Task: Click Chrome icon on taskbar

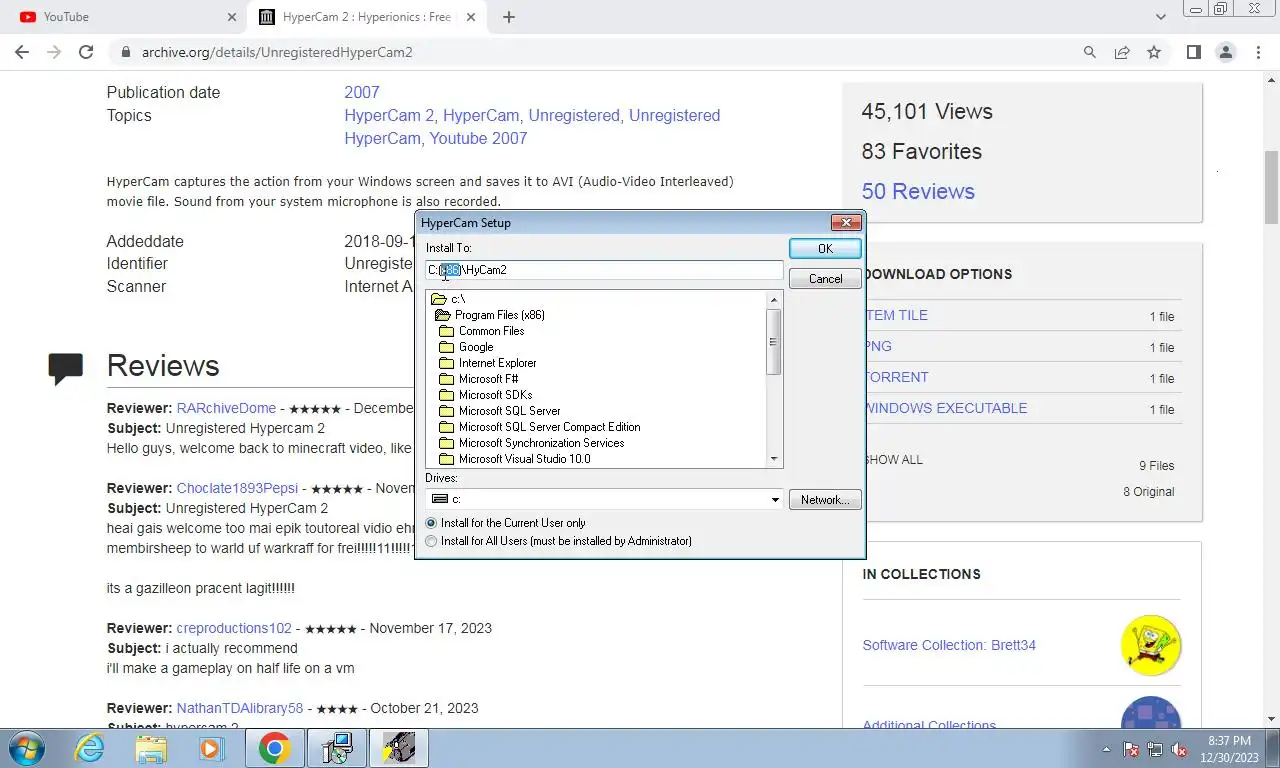Action: (275, 748)
